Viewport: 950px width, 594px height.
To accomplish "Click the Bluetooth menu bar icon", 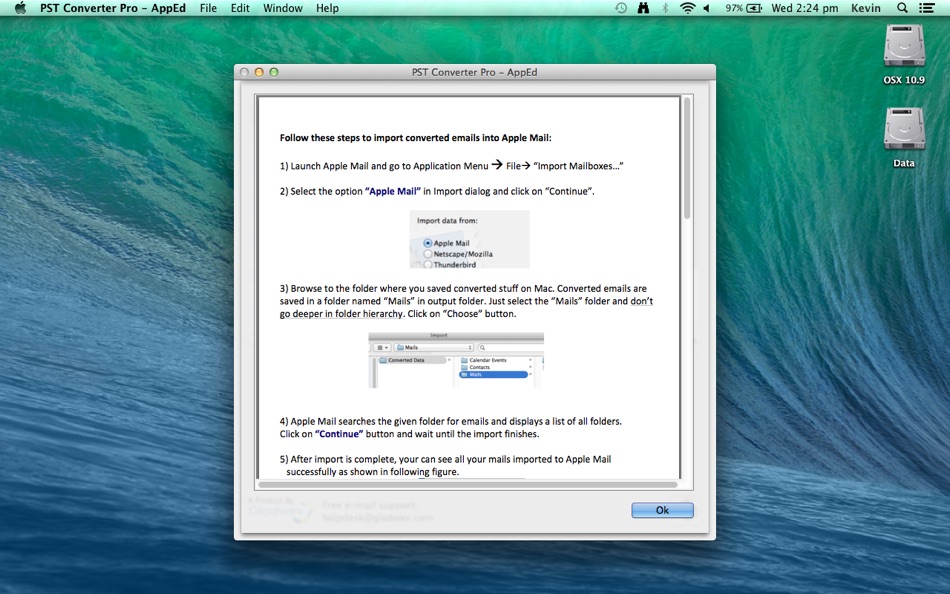I will [665, 8].
